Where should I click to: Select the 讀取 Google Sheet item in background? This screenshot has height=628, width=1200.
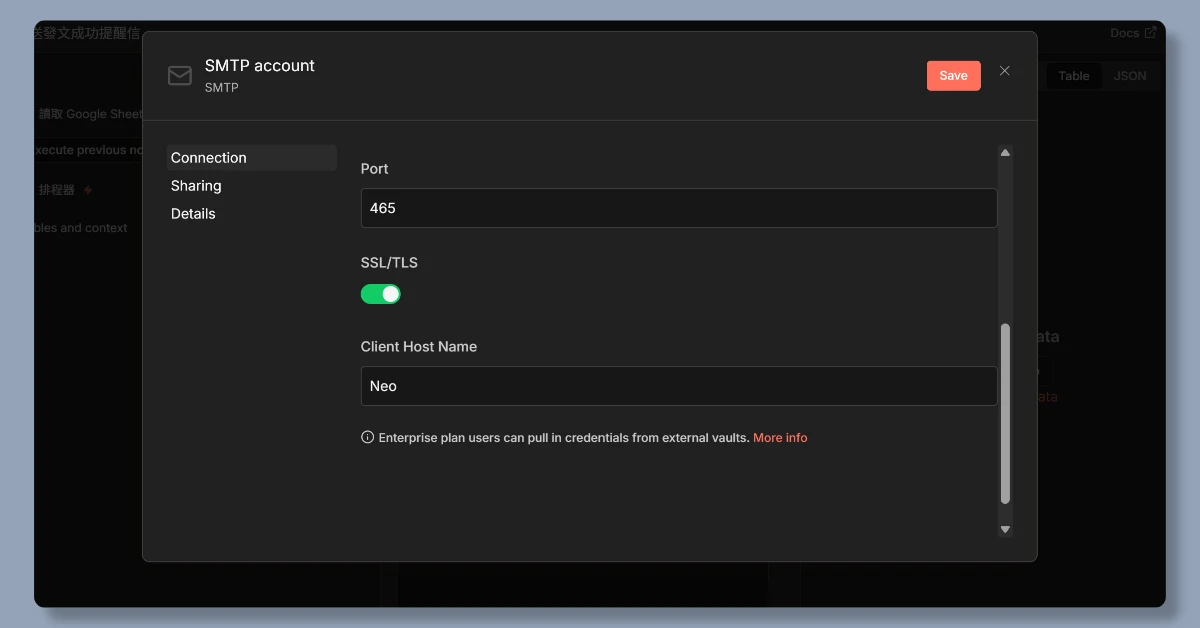click(90, 114)
